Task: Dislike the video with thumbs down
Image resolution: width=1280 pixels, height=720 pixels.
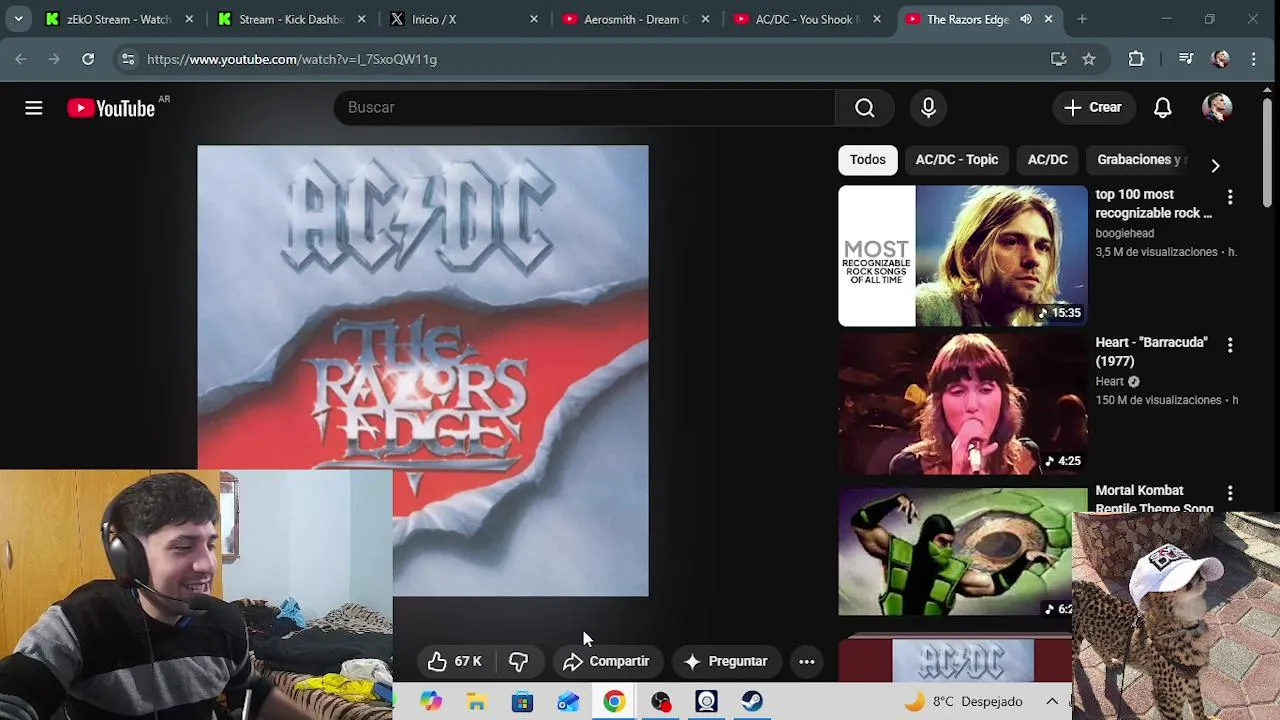Action: (x=518, y=661)
